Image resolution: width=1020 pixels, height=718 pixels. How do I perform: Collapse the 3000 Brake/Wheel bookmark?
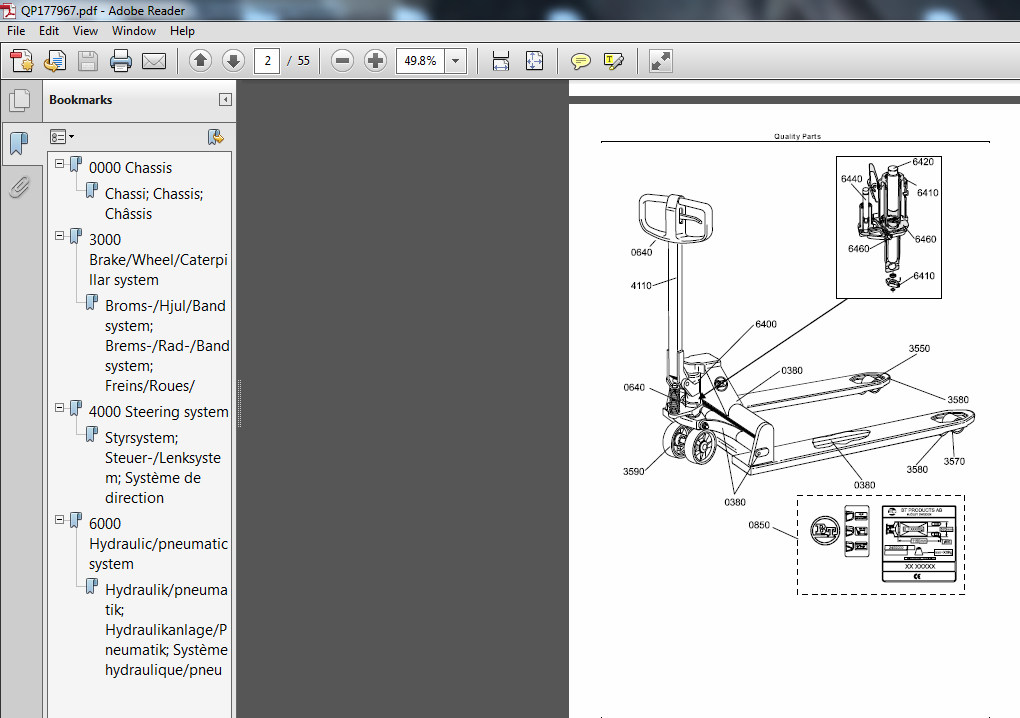(x=60, y=235)
